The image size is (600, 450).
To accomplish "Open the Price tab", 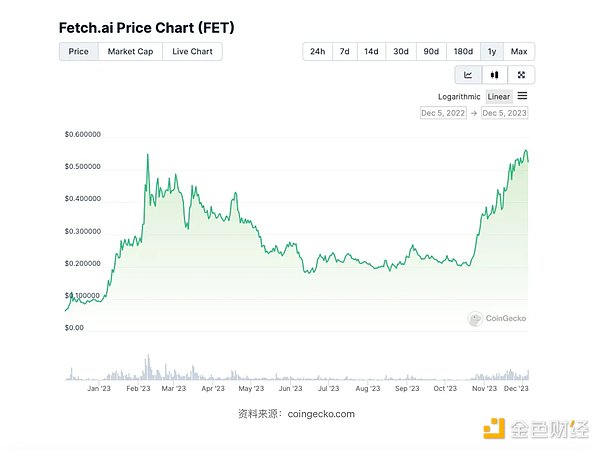I will click(78, 51).
